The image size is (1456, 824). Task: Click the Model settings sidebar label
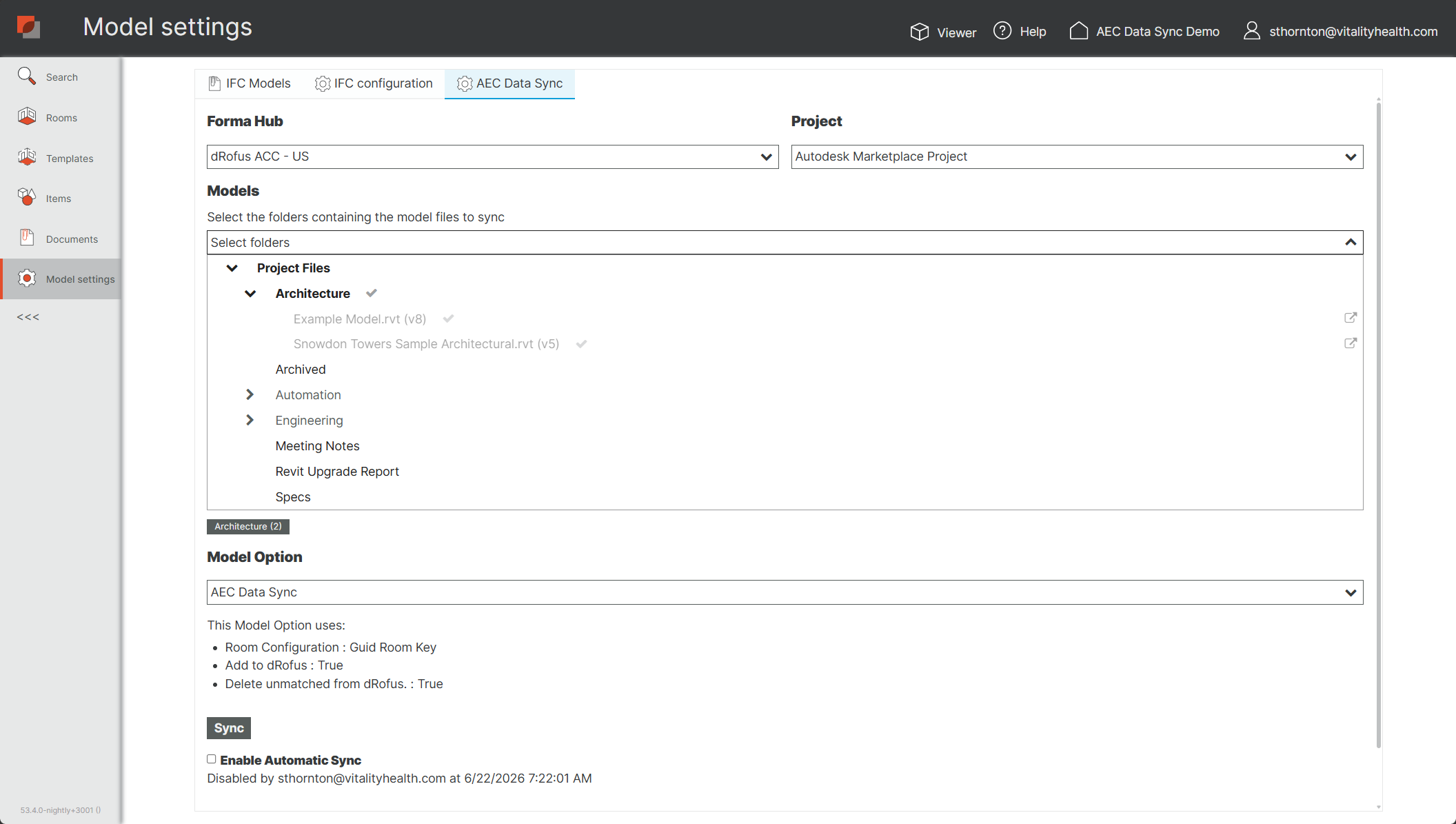click(81, 279)
